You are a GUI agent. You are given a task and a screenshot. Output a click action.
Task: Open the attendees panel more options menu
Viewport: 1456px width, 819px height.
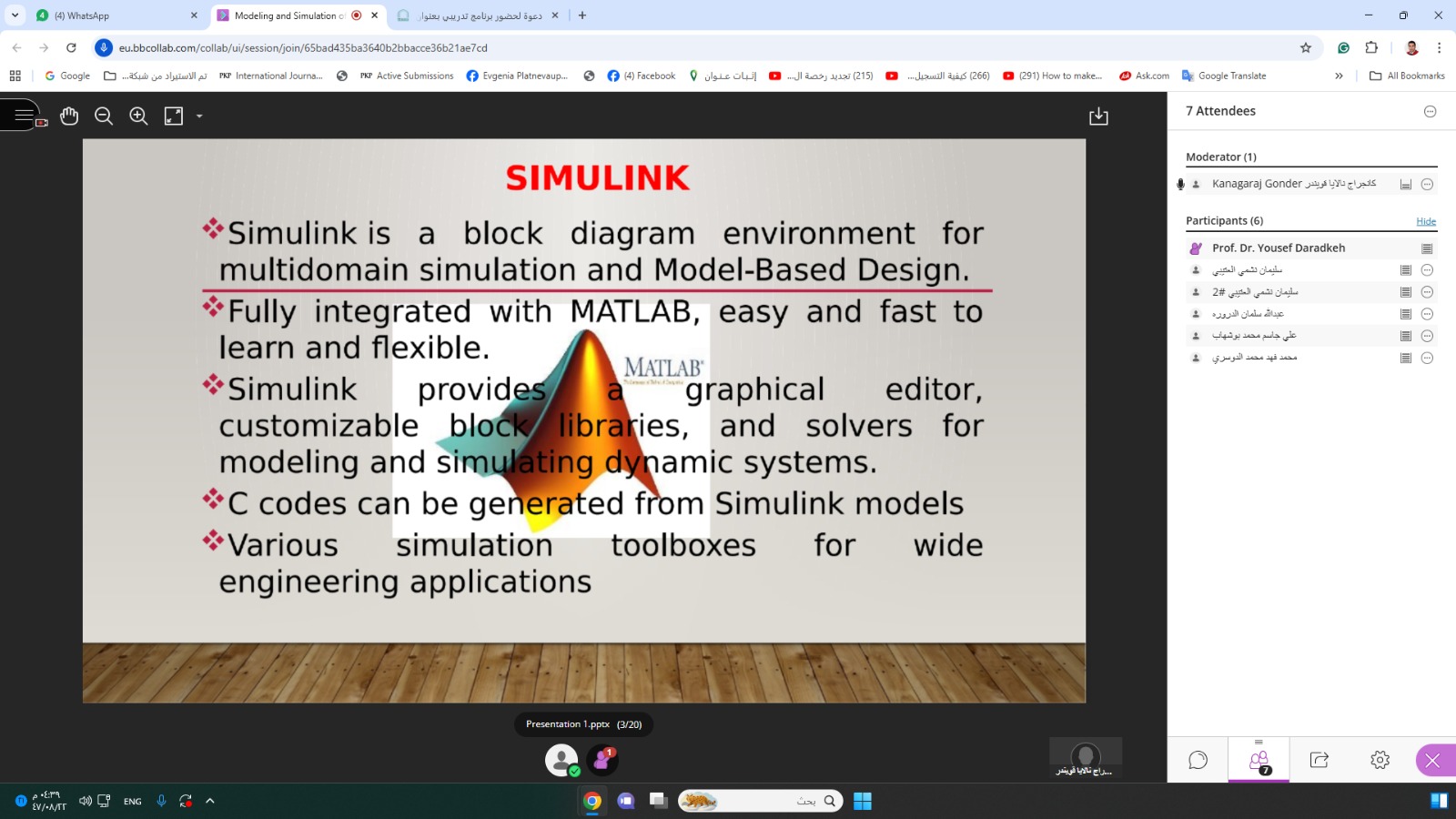1430,111
